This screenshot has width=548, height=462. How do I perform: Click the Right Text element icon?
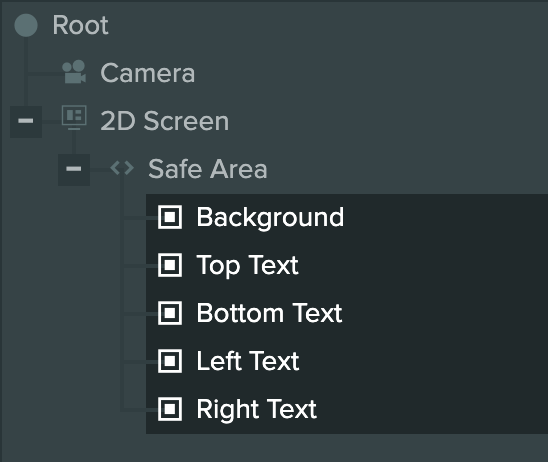coord(170,409)
